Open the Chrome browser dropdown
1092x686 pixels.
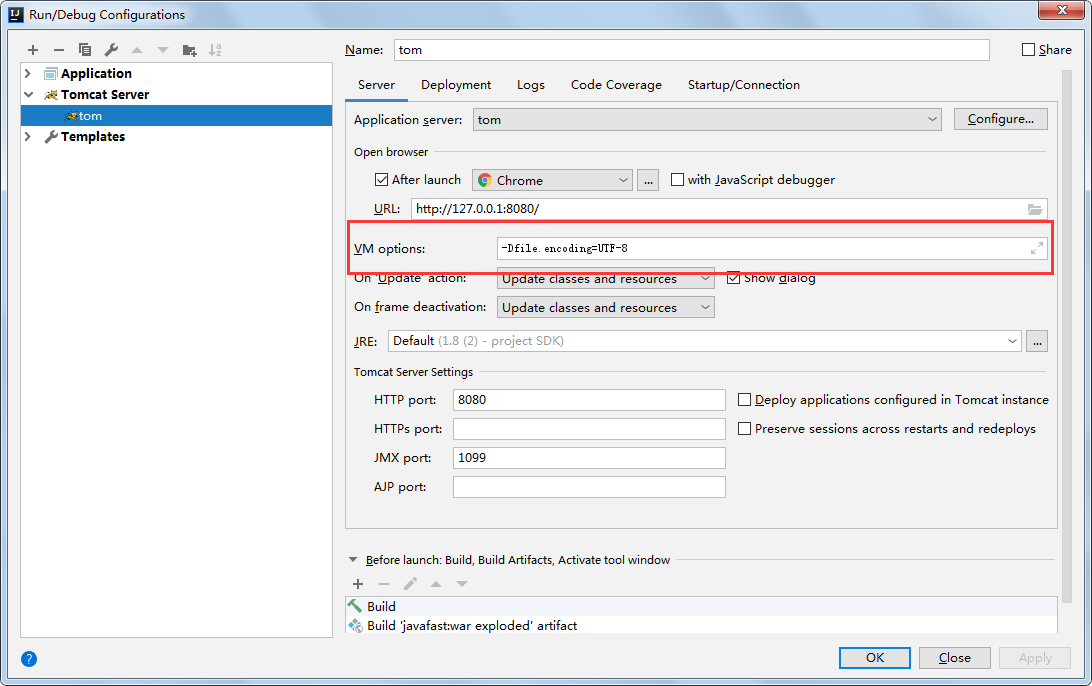[552, 180]
